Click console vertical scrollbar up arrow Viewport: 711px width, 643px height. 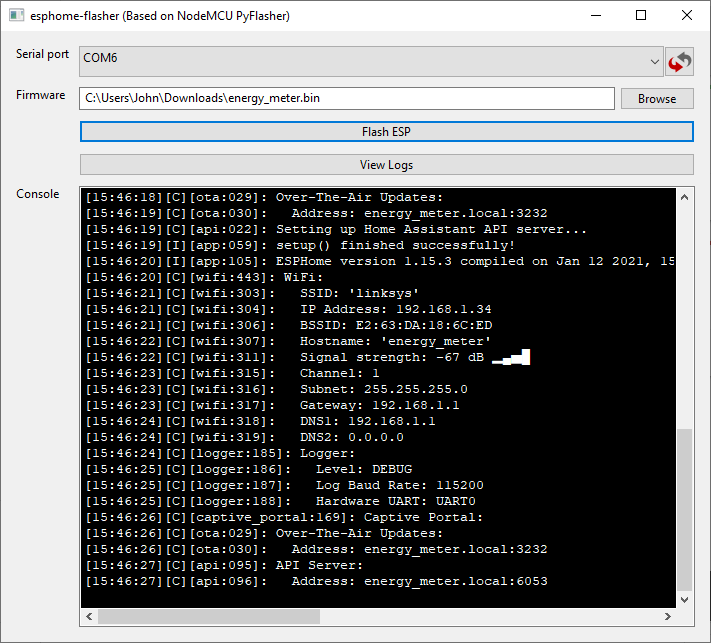[685, 197]
